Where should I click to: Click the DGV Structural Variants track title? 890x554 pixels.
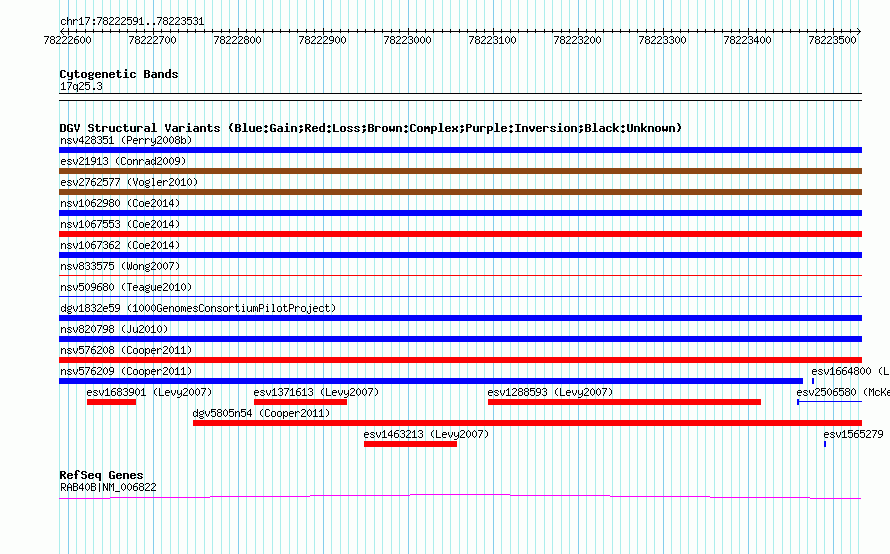pyautogui.click(x=371, y=128)
